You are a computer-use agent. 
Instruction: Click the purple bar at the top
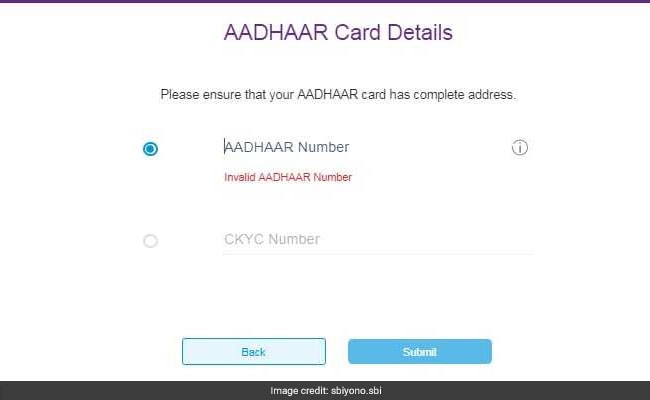tap(325, 1)
